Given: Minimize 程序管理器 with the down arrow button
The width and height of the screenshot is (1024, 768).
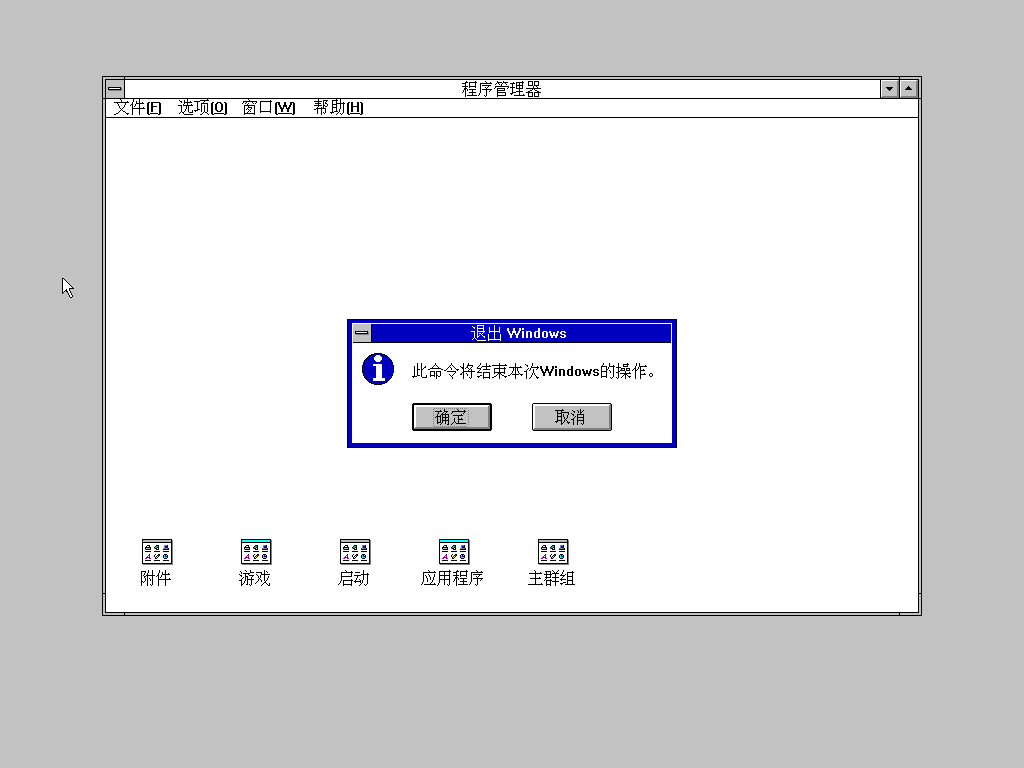Looking at the screenshot, I should click(889, 88).
